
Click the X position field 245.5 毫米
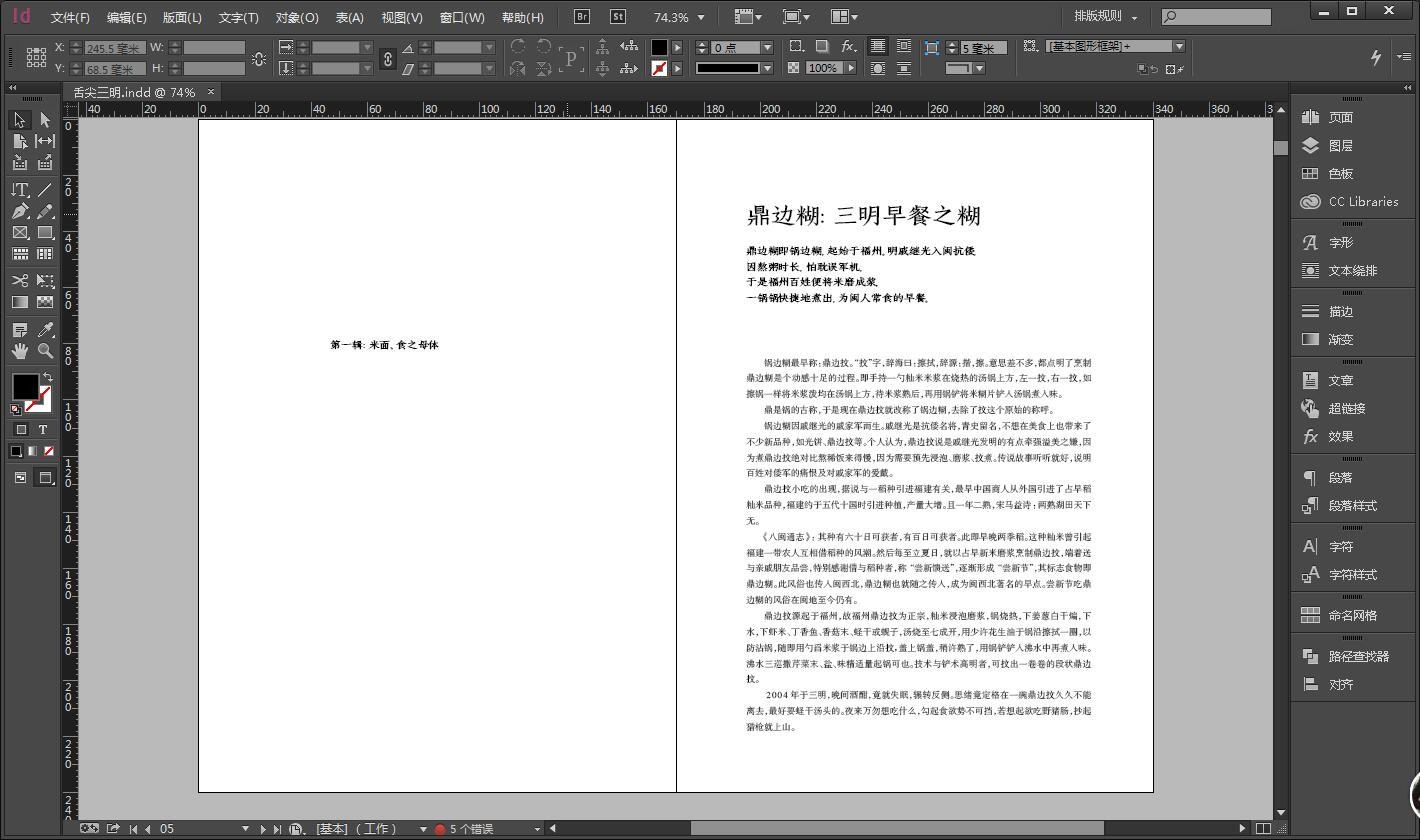pos(114,47)
